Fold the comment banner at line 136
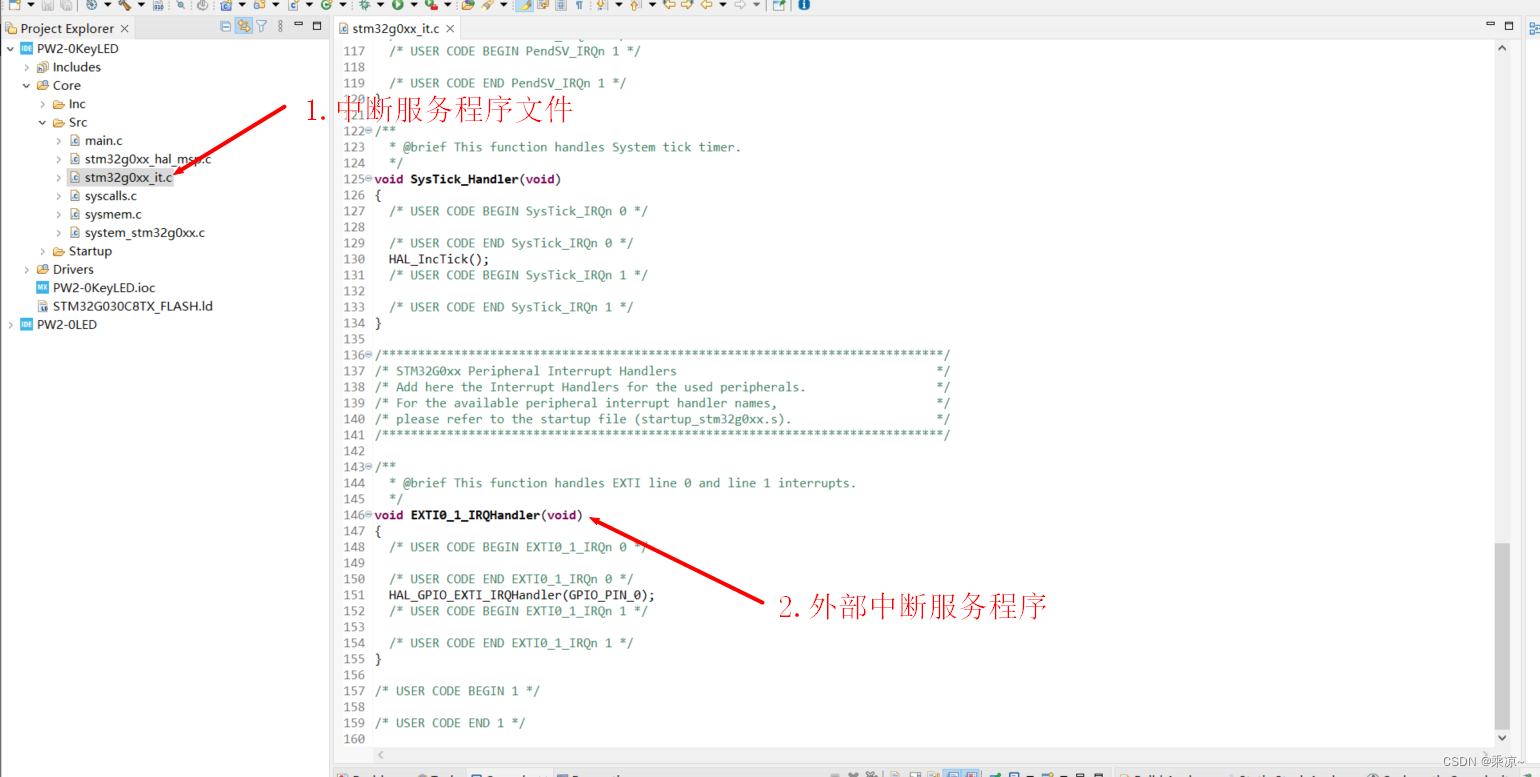Image resolution: width=1540 pixels, height=777 pixels. [x=369, y=355]
